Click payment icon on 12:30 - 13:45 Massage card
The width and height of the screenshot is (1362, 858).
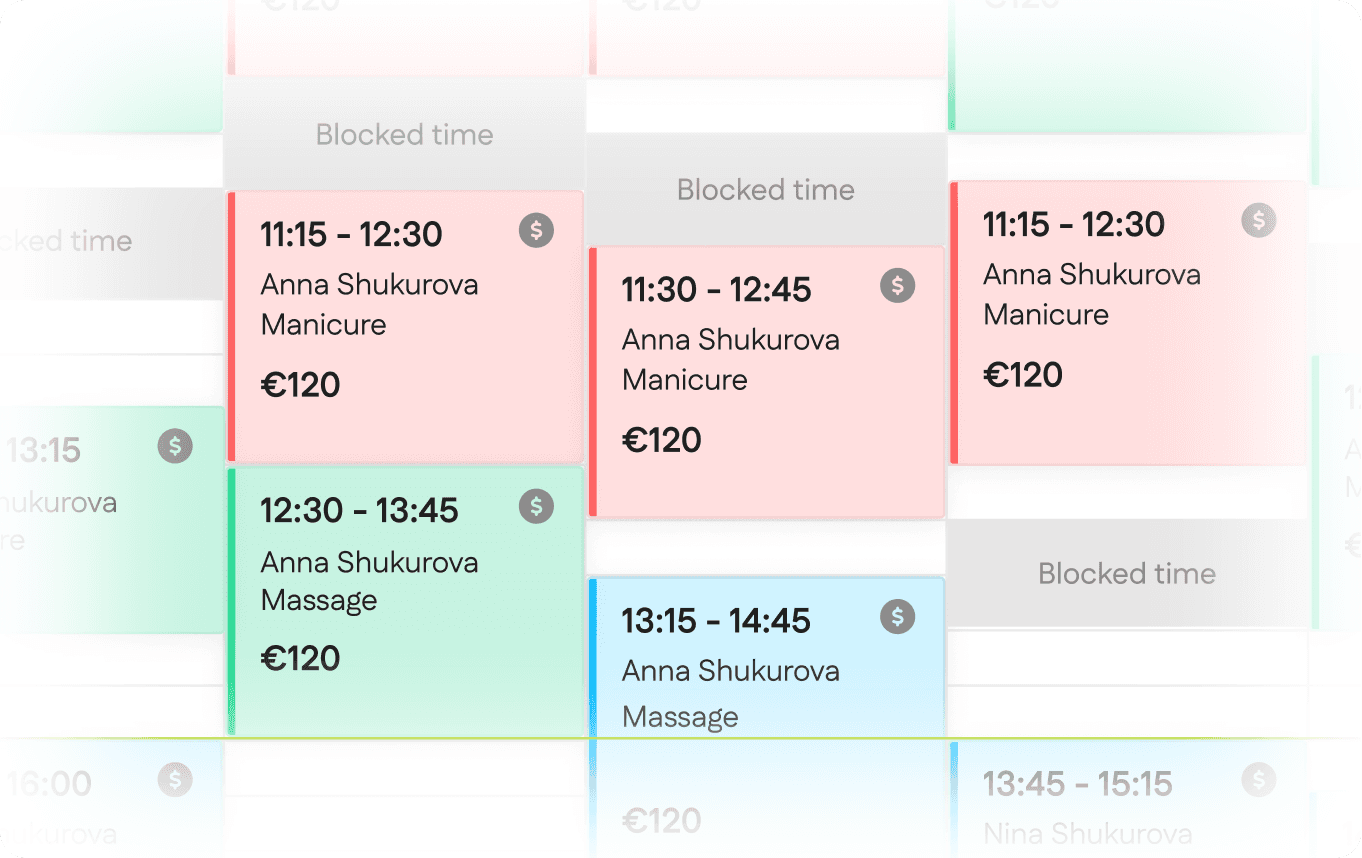click(x=536, y=507)
